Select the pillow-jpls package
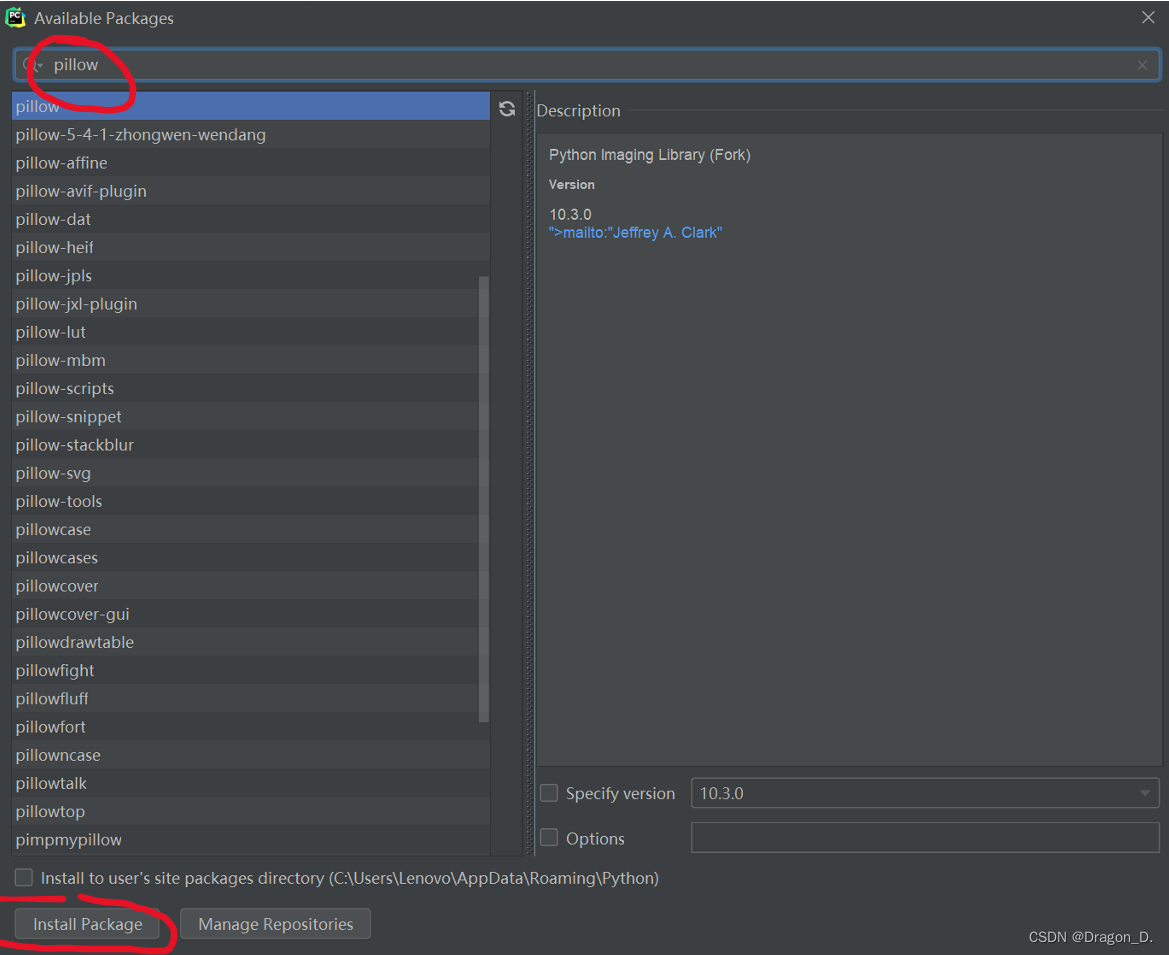Image resolution: width=1169 pixels, height=955 pixels. (251, 276)
